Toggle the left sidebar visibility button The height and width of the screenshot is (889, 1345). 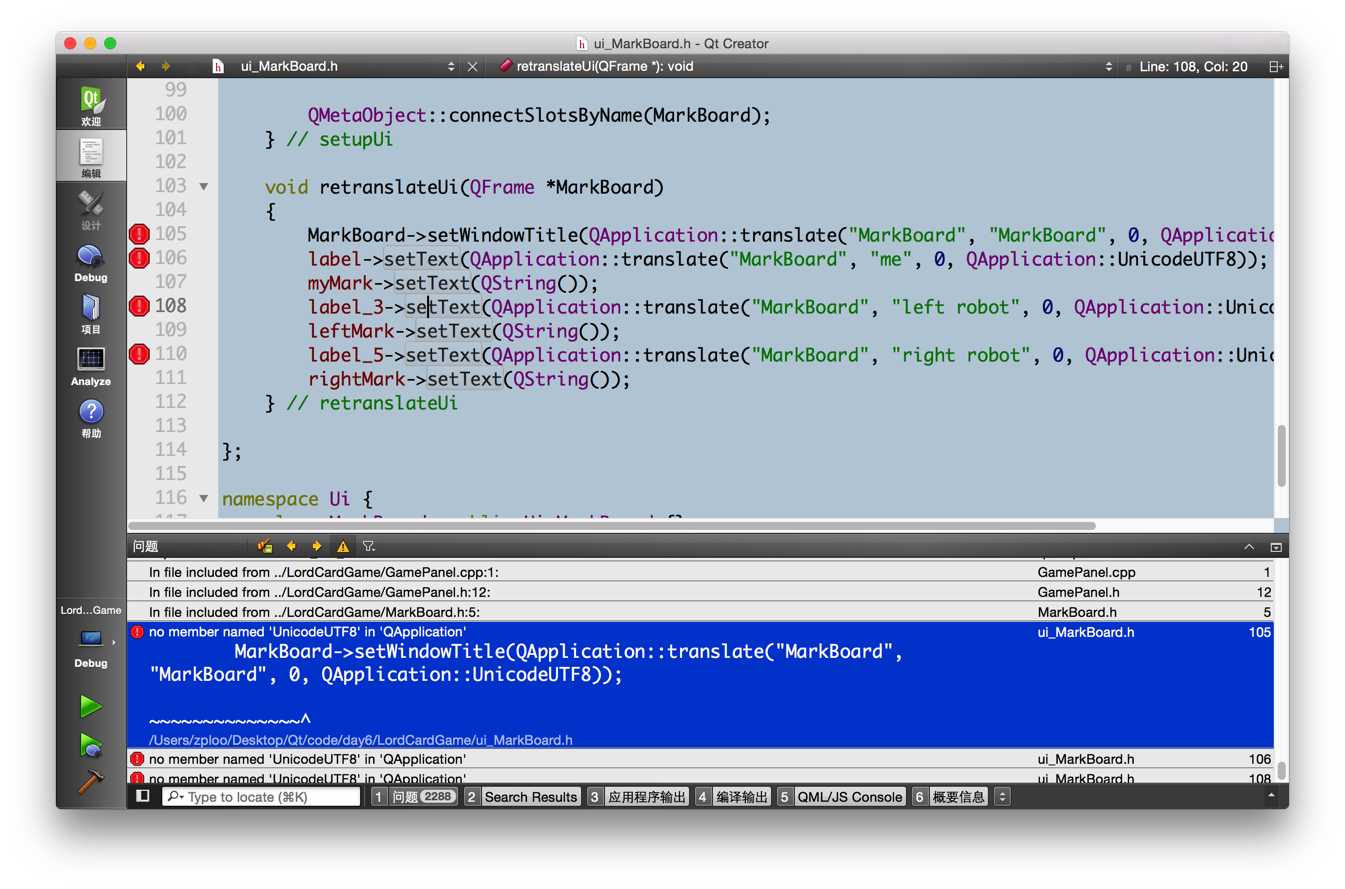[x=143, y=796]
